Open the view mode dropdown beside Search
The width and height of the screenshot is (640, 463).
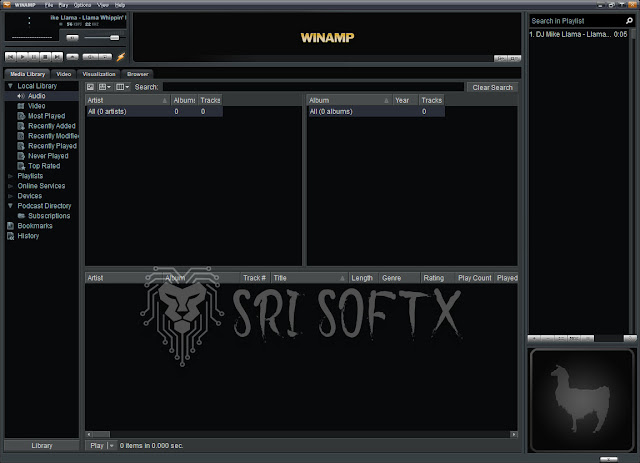point(105,87)
